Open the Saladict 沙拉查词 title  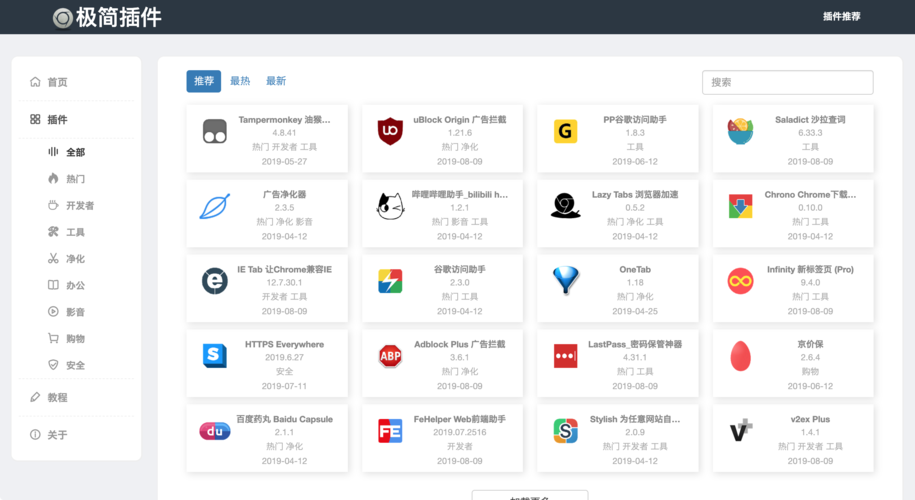[x=810, y=120]
